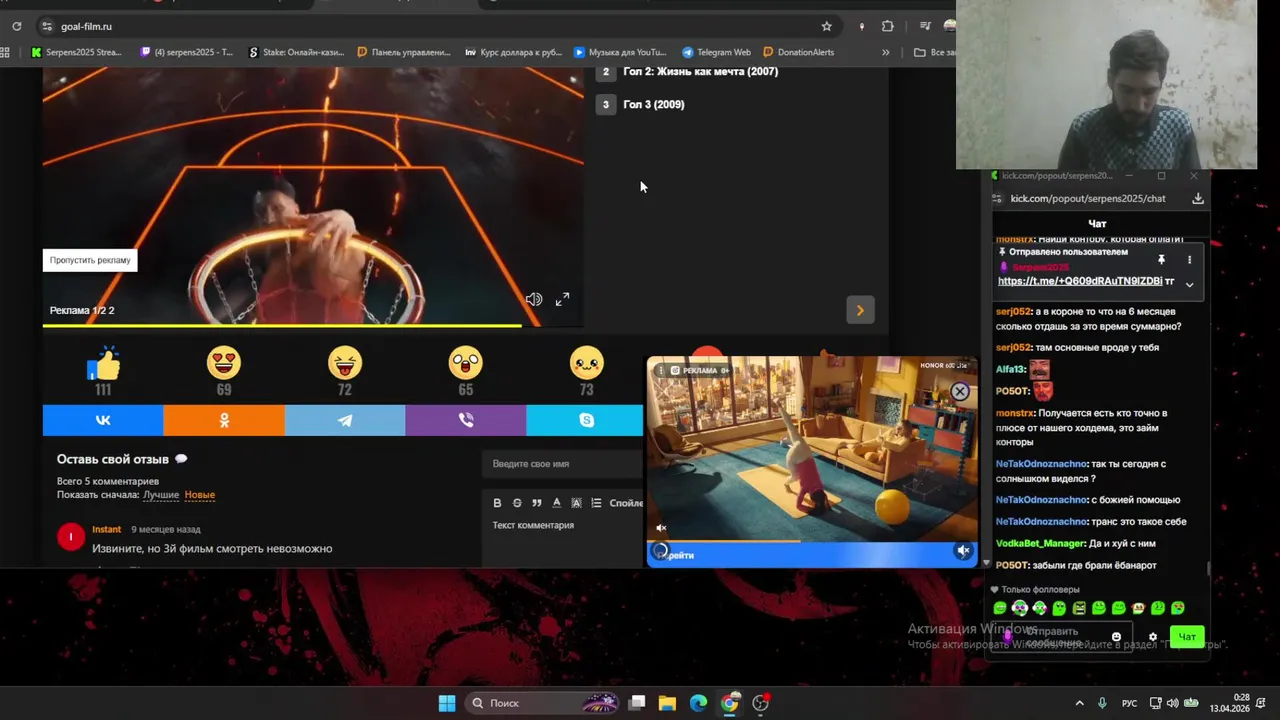Screen dimensions: 1280x720
Task: Click the heart-eyes reaction with 69 votes
Action: coord(224,362)
